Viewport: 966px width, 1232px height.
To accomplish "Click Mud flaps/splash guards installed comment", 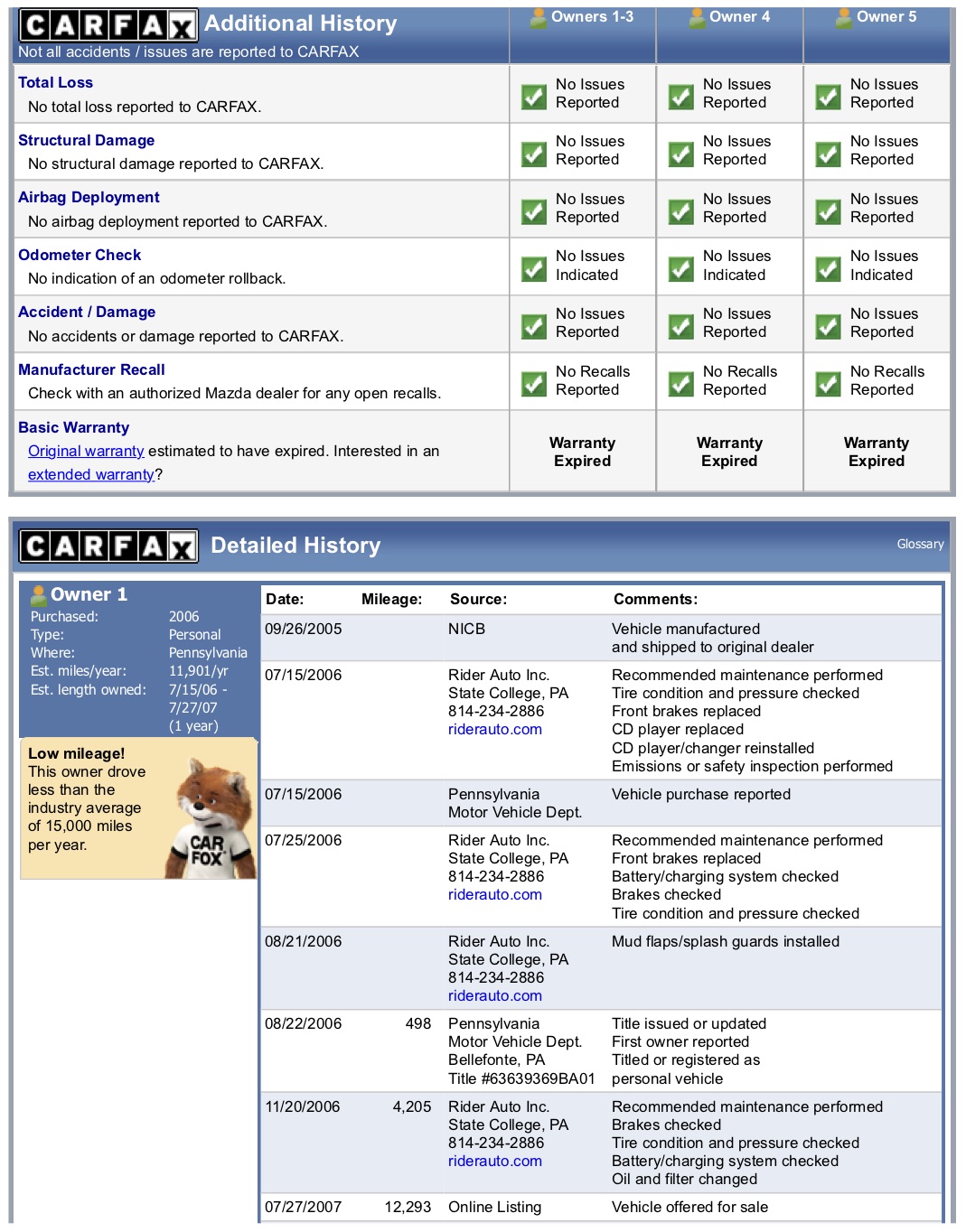I will click(x=726, y=941).
